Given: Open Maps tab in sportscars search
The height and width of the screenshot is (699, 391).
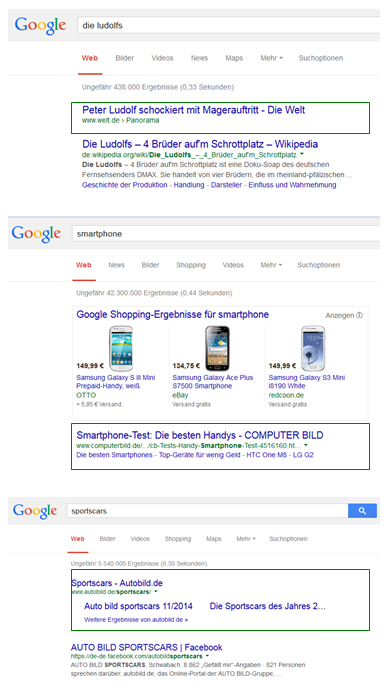Looking at the screenshot, I should (x=214, y=539).
